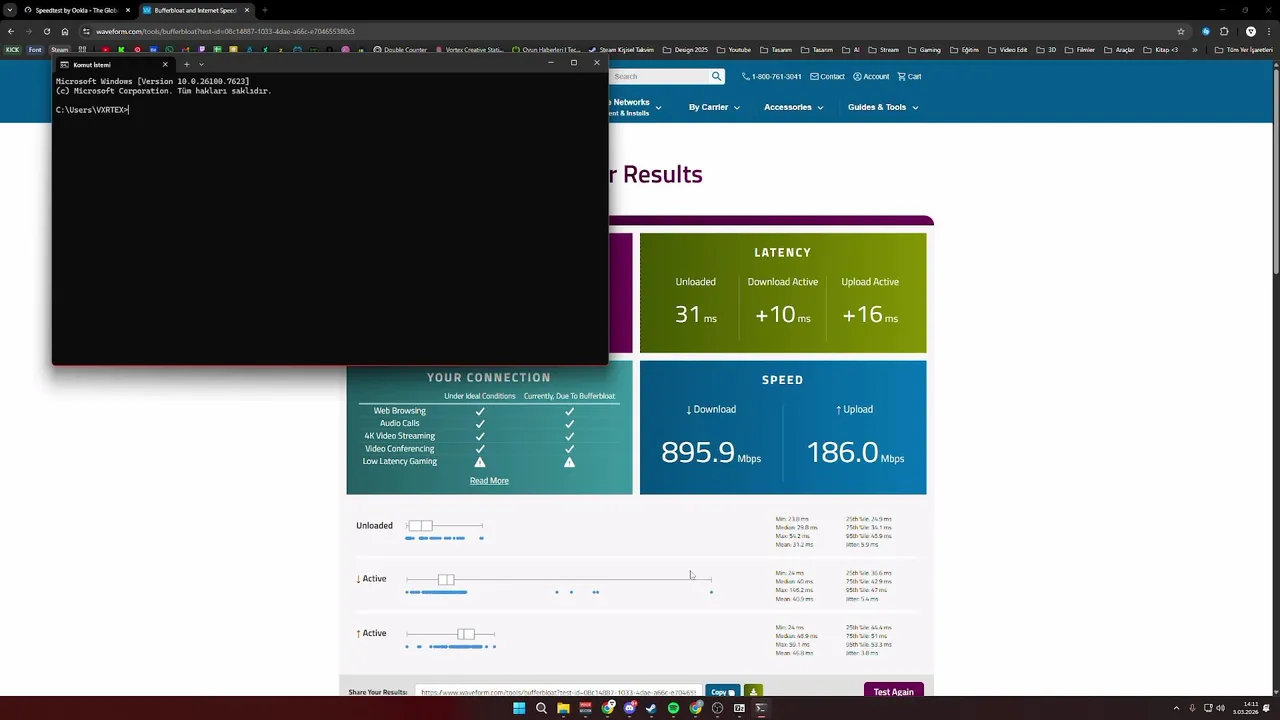Viewport: 1280px width, 720px height.
Task: Add a new terminal tab with plus
Action: tap(186, 64)
